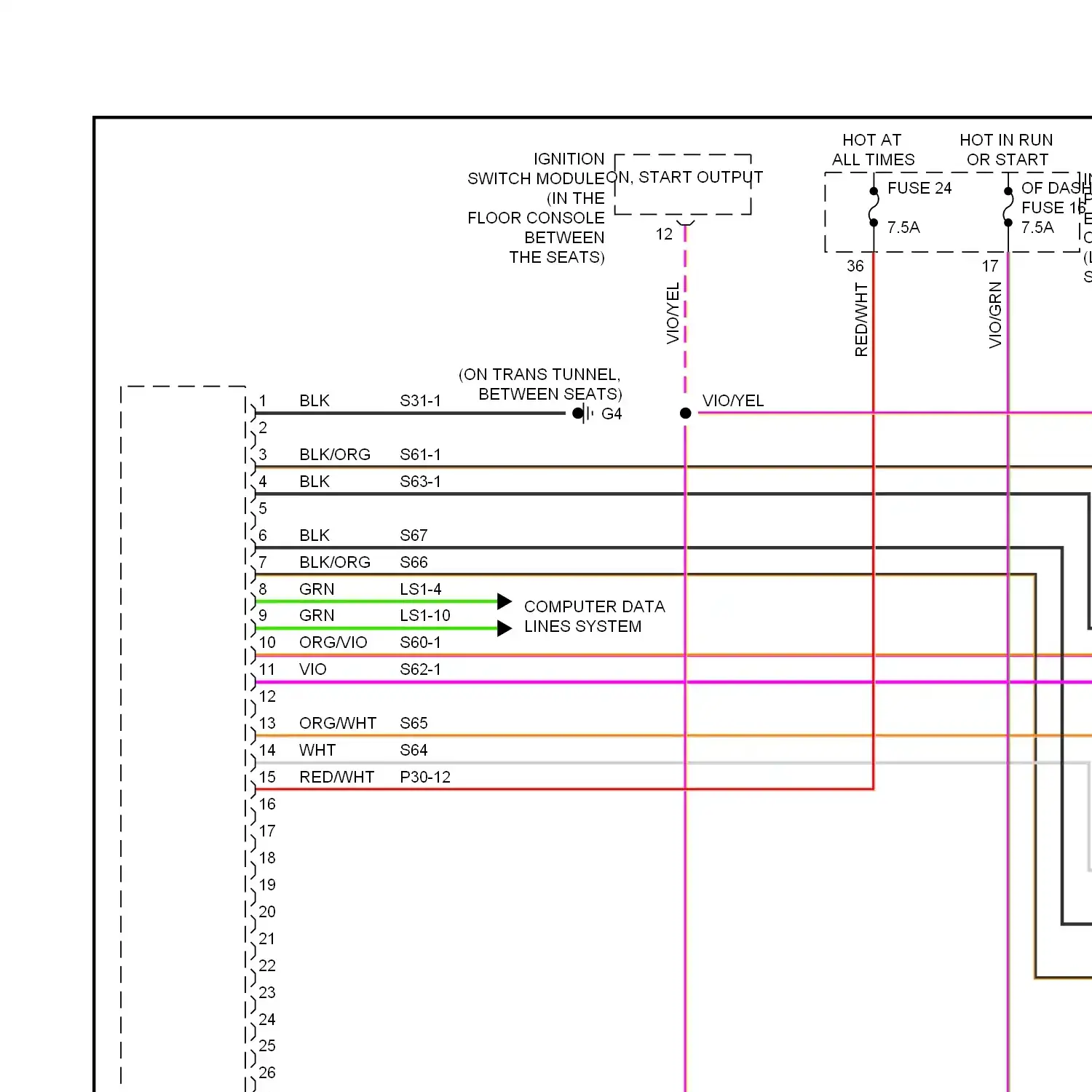Click the 'FUSE 24' text
This screenshot has width=1092, height=1092.
[919, 188]
